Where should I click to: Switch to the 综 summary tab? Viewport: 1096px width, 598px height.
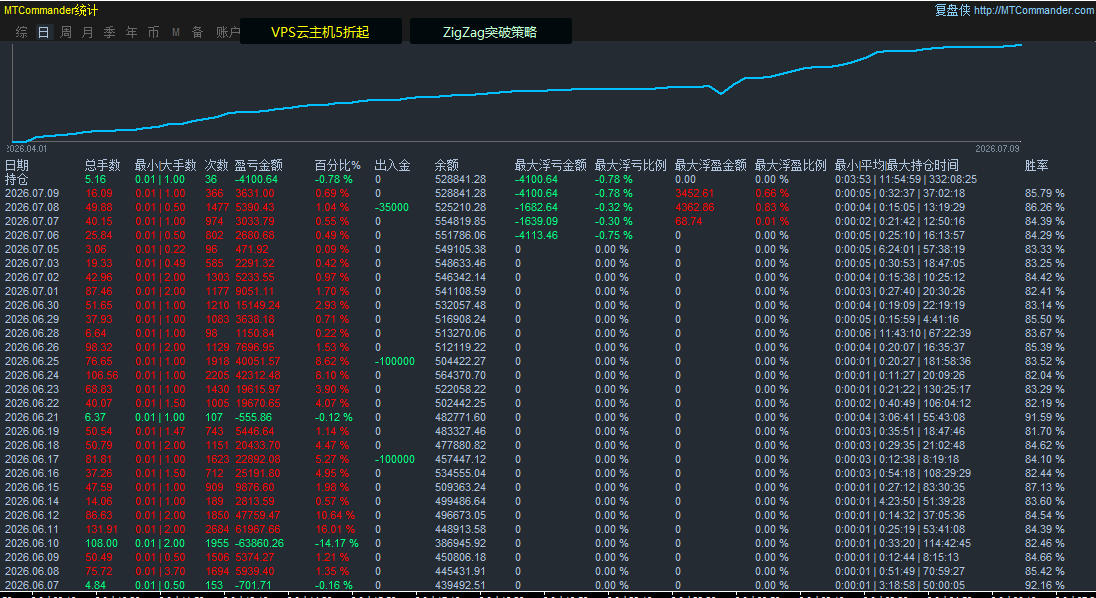pyautogui.click(x=22, y=32)
